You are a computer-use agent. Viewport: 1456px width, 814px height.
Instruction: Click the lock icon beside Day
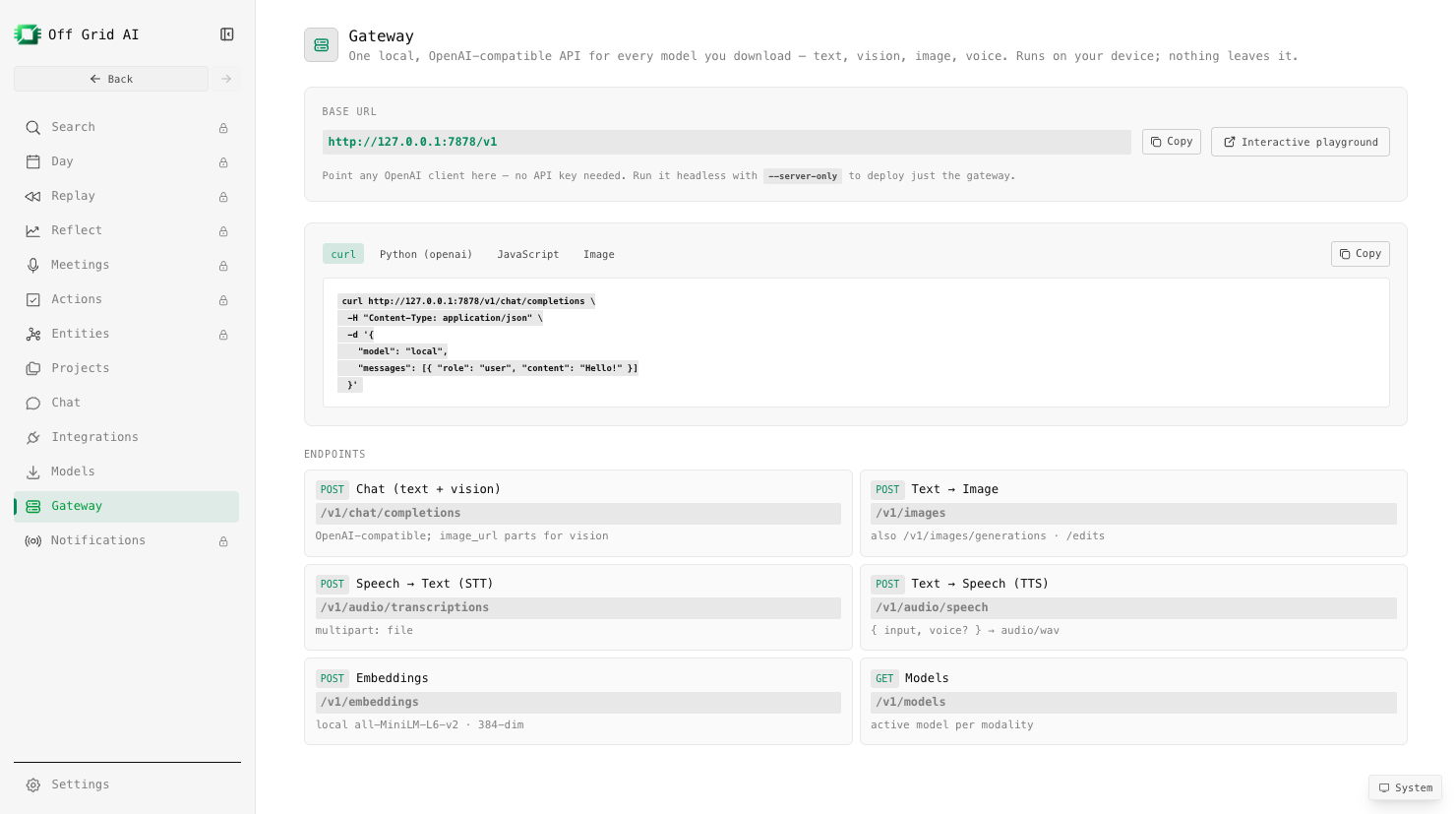point(223,162)
